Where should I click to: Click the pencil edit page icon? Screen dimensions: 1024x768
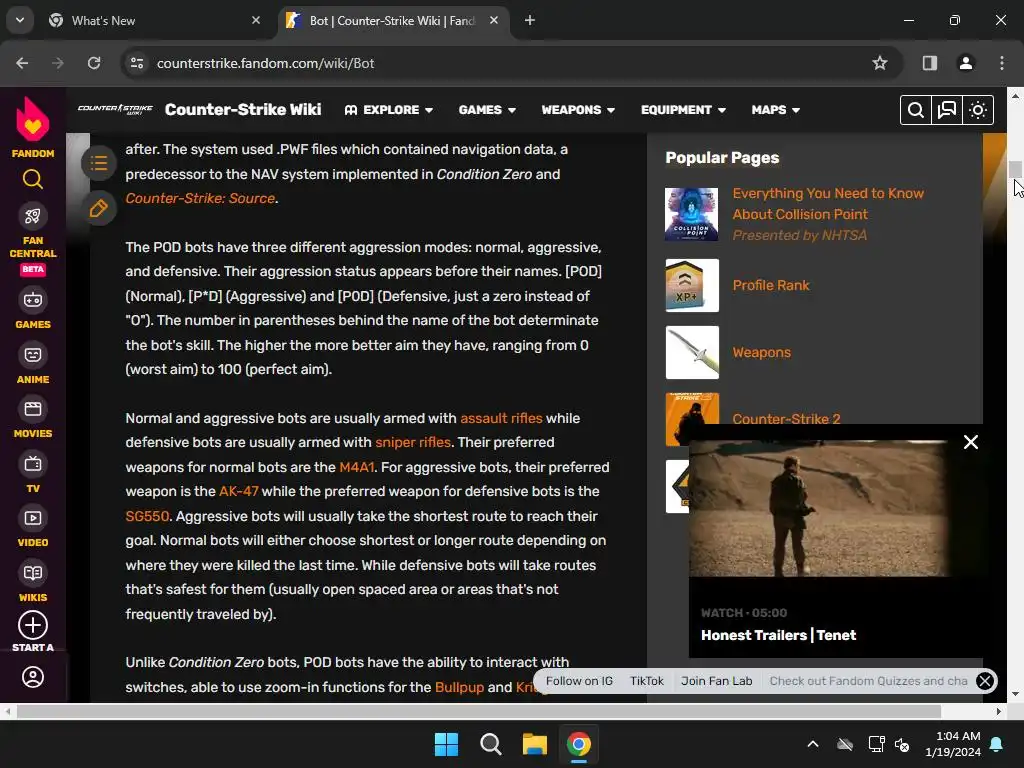[x=99, y=208]
